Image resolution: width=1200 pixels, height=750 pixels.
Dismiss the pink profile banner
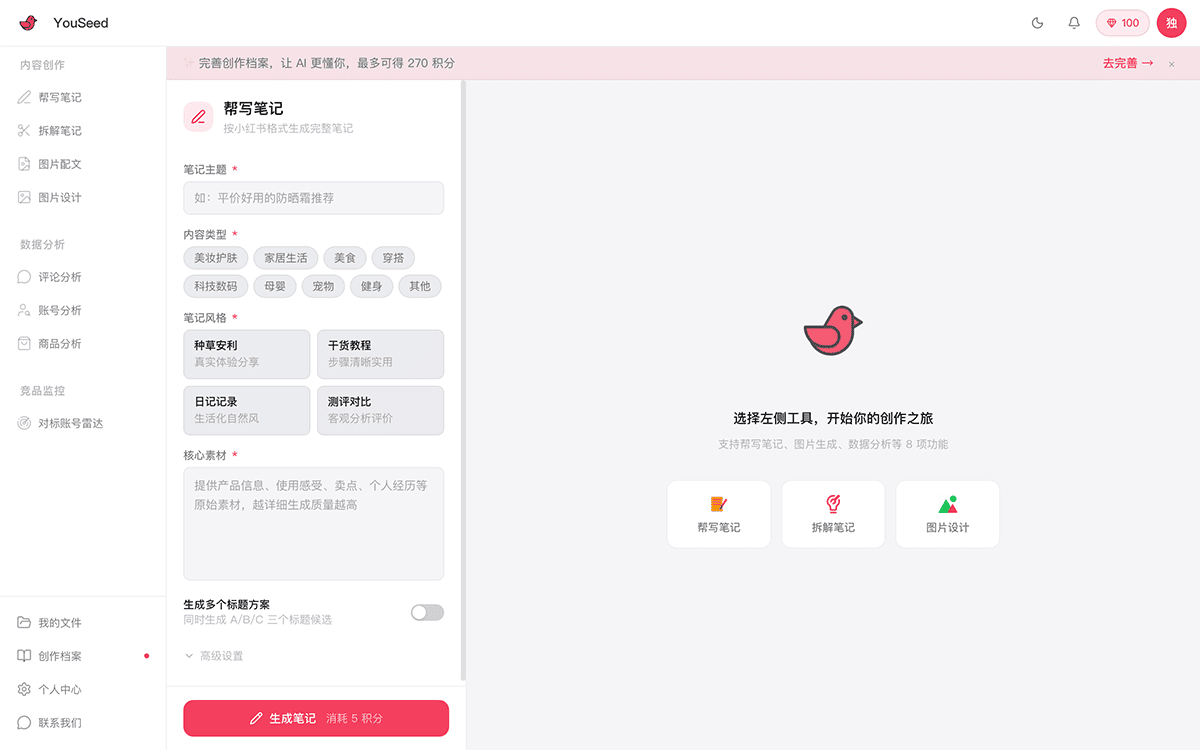1172,64
